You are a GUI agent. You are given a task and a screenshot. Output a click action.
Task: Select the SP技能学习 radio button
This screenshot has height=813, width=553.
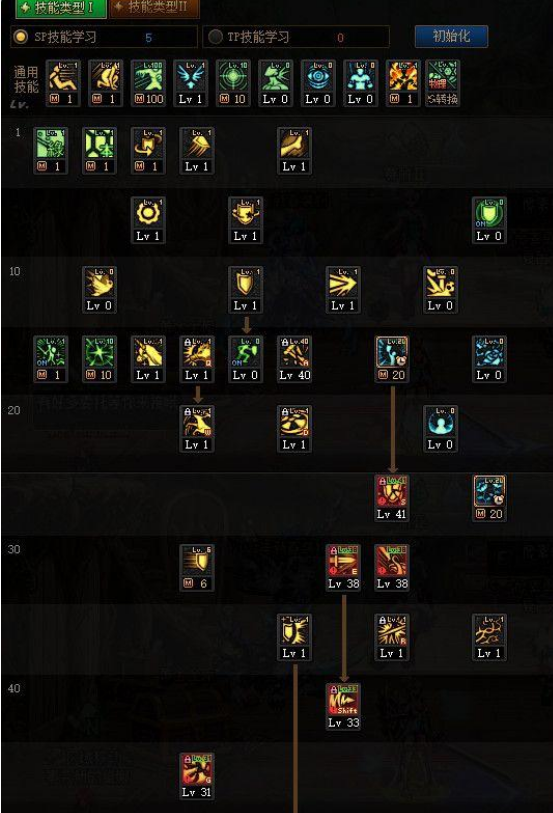click(x=20, y=37)
